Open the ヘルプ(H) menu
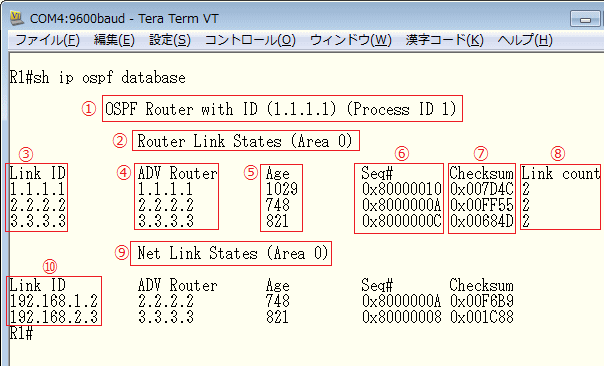Screen dimensions: 604x366 525,40
